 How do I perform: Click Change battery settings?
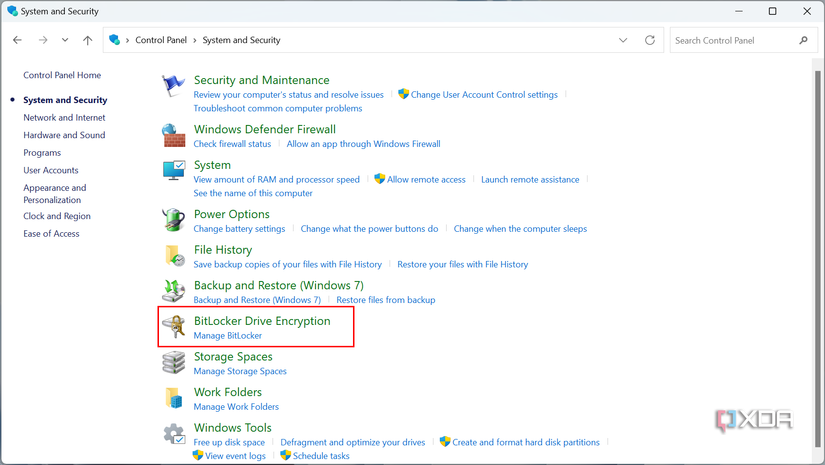click(x=239, y=229)
